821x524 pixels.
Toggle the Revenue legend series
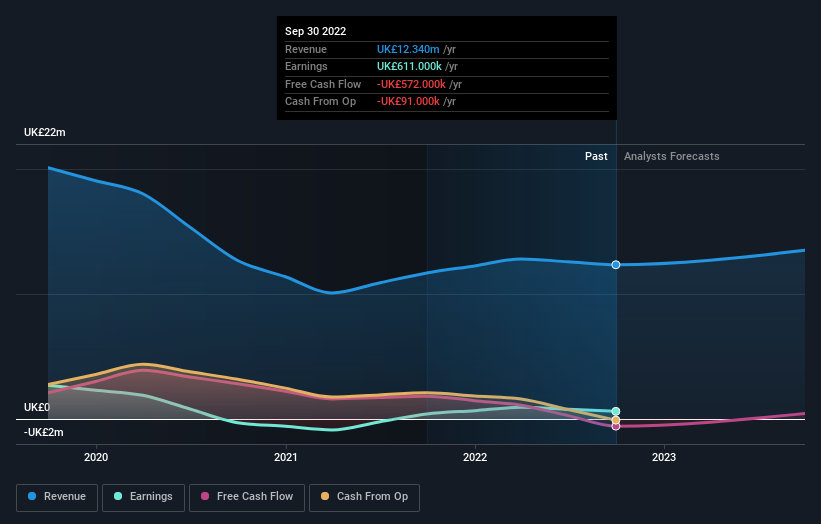tap(57, 497)
